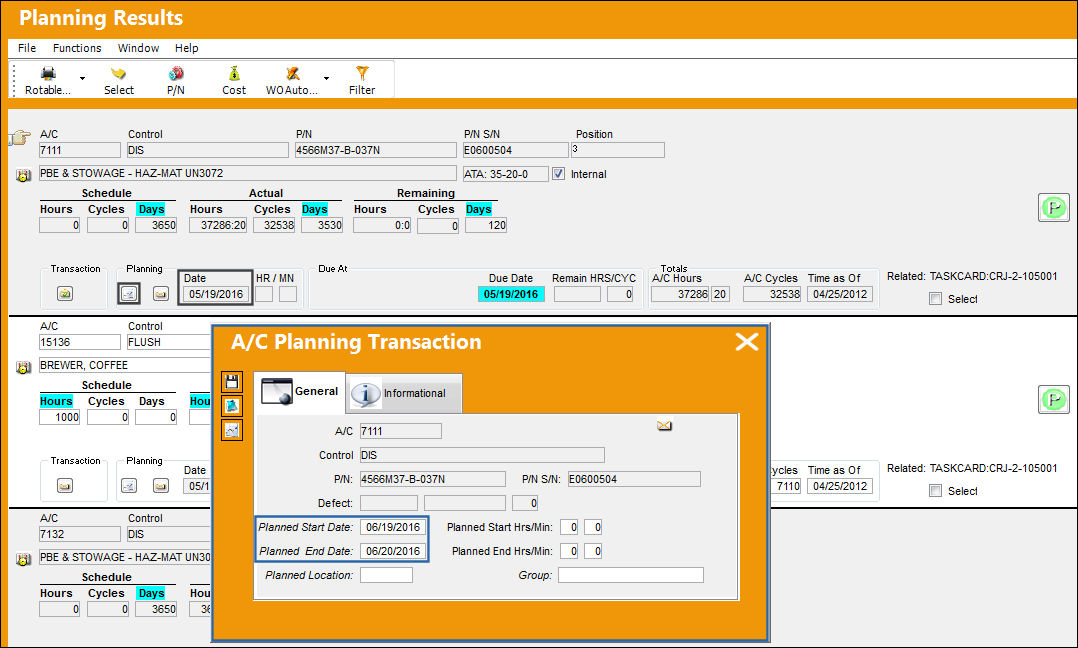Open the Window menu
The height and width of the screenshot is (648, 1078).
point(138,48)
